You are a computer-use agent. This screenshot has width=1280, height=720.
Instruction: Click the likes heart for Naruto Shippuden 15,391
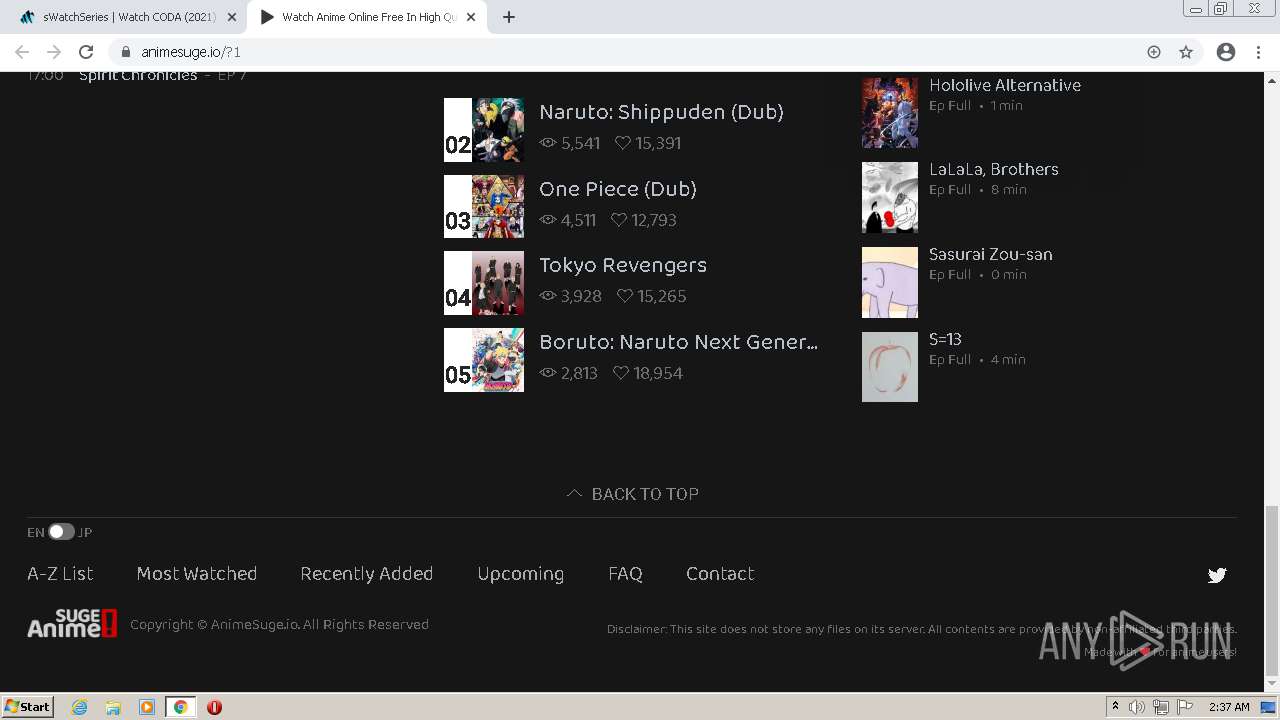tap(623, 143)
